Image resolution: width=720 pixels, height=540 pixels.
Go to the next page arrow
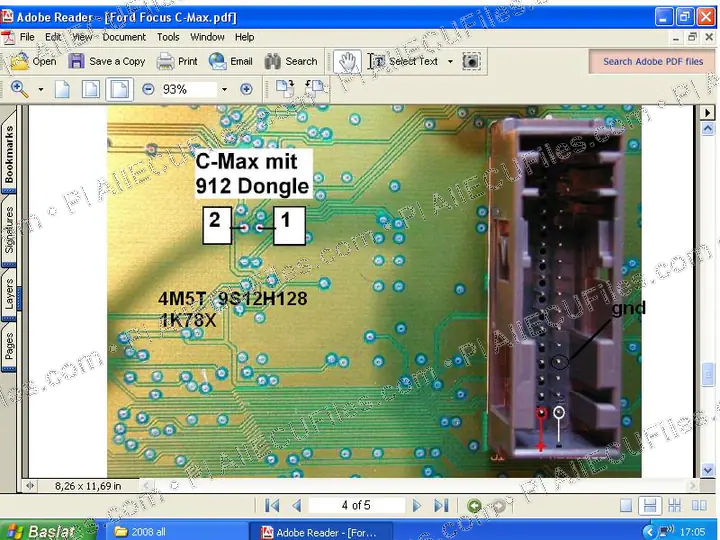416,506
